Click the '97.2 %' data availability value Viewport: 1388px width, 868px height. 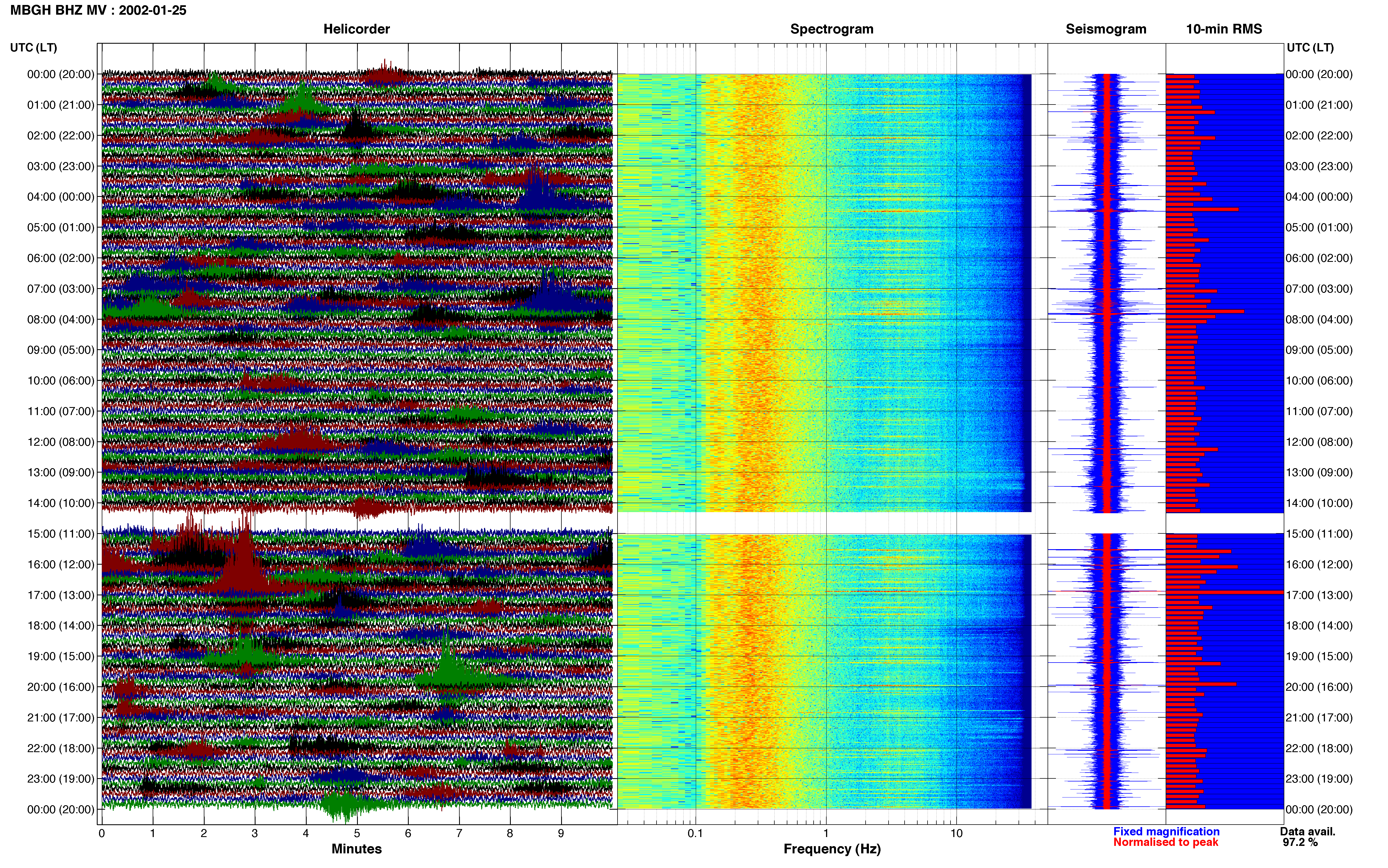(1300, 843)
